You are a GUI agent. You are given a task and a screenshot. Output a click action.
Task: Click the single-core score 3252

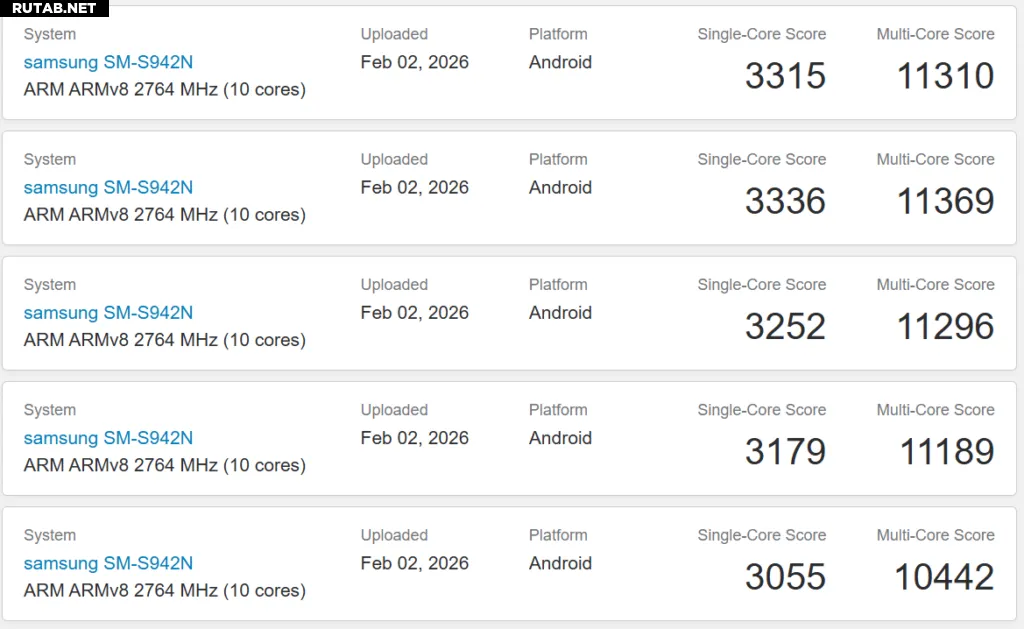(x=785, y=327)
